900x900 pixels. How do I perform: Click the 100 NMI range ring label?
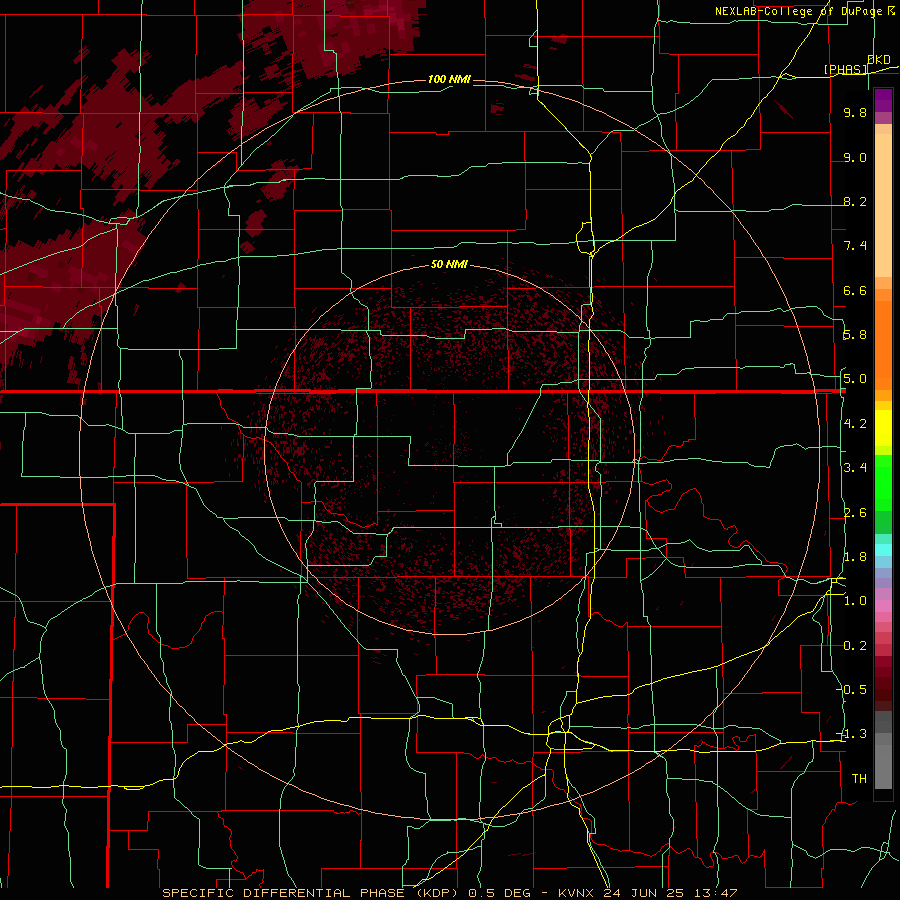pos(449,79)
